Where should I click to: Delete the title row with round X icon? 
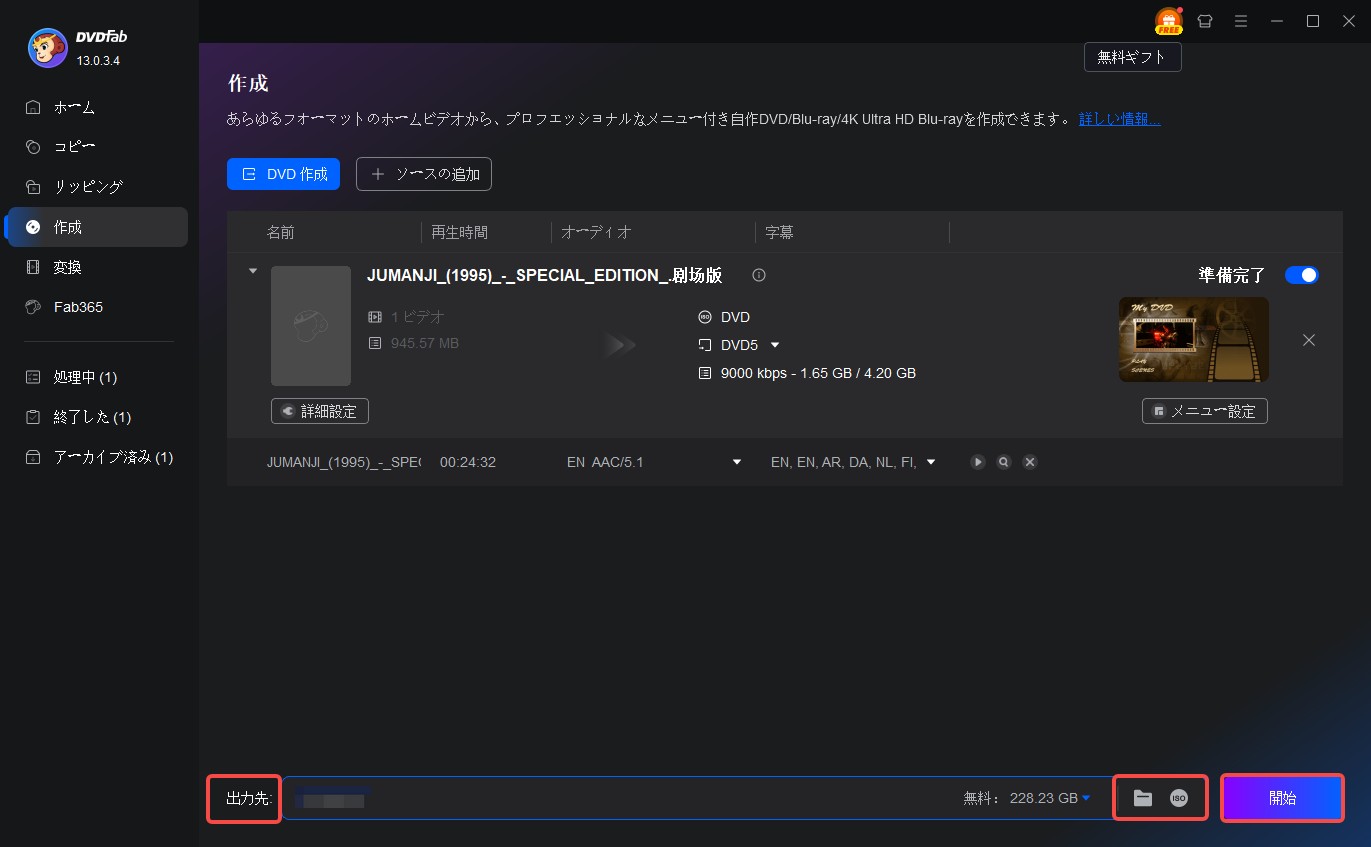coord(1030,462)
